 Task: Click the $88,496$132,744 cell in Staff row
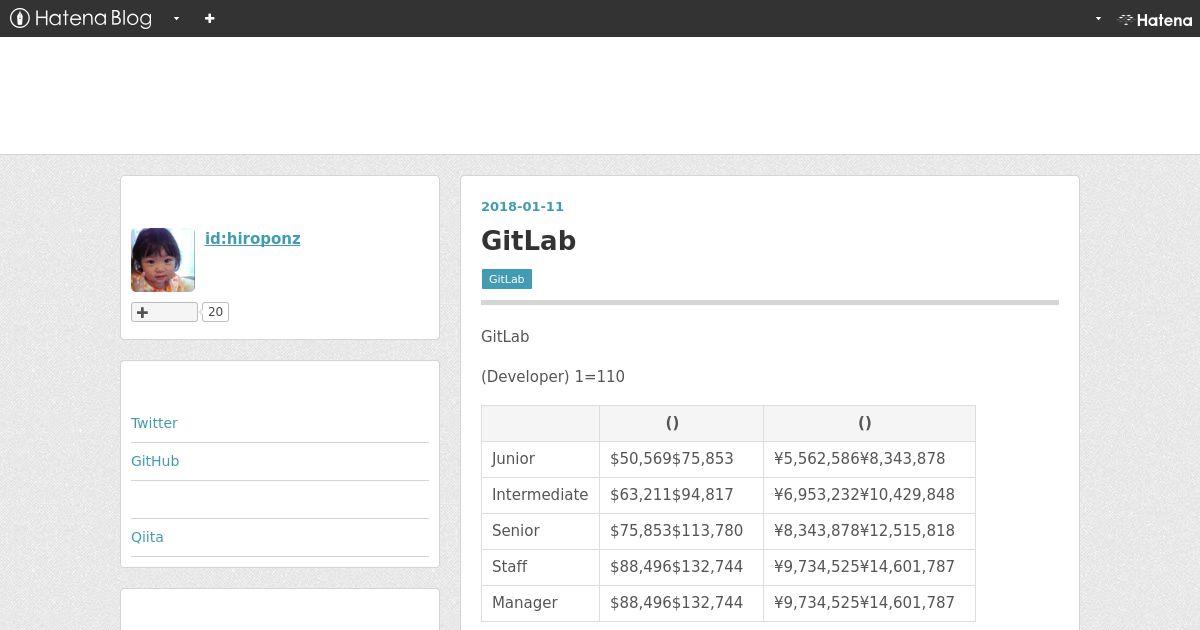(x=682, y=567)
